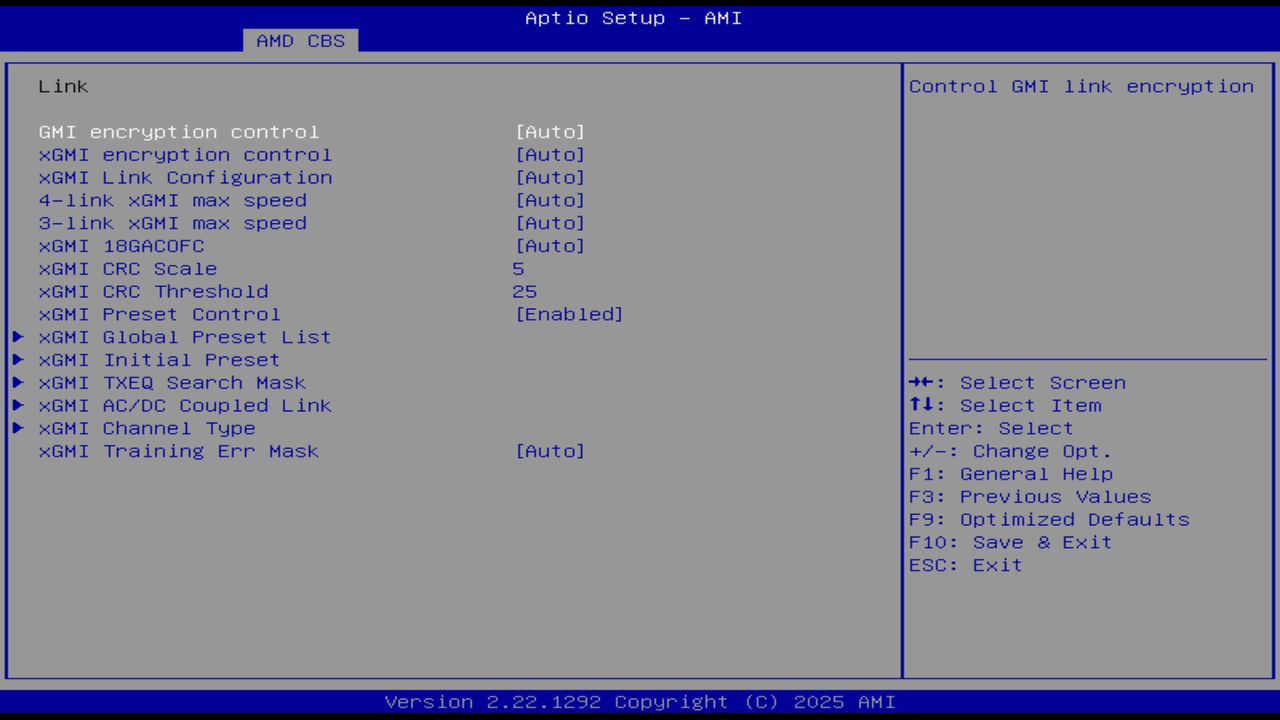Toggle xGMI 18GACOFC Auto setting
Screen dimensions: 1280x720
point(549,246)
